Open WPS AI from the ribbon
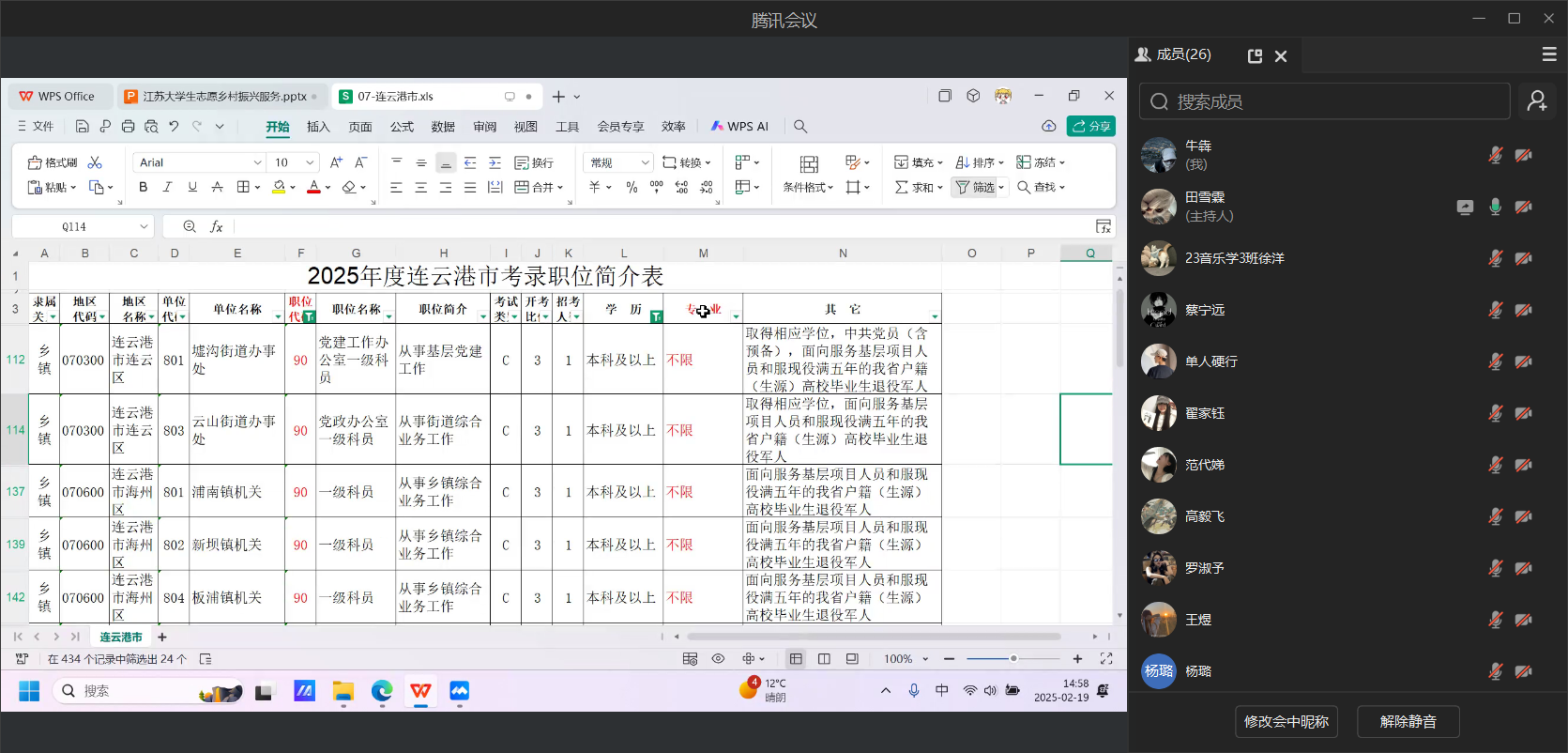This screenshot has height=753, width=1568. tap(739, 126)
